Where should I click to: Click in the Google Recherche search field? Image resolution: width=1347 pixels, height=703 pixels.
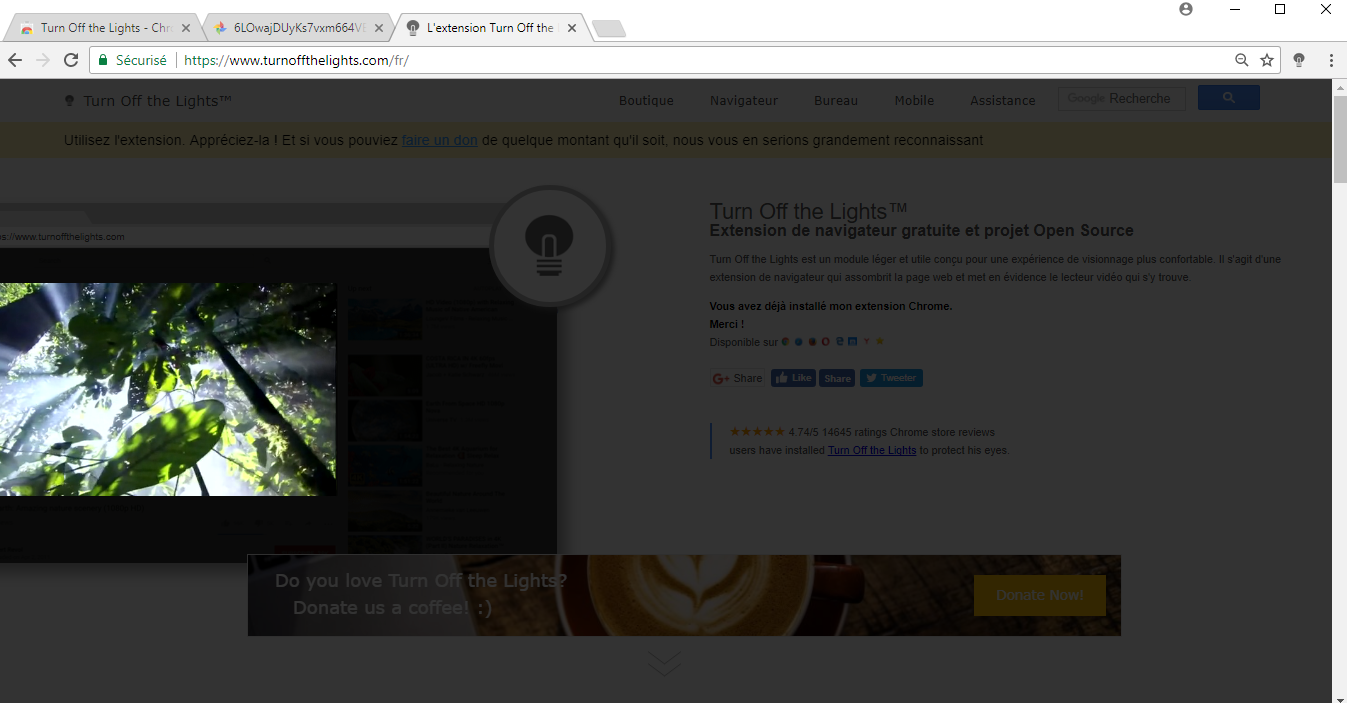(x=1121, y=98)
